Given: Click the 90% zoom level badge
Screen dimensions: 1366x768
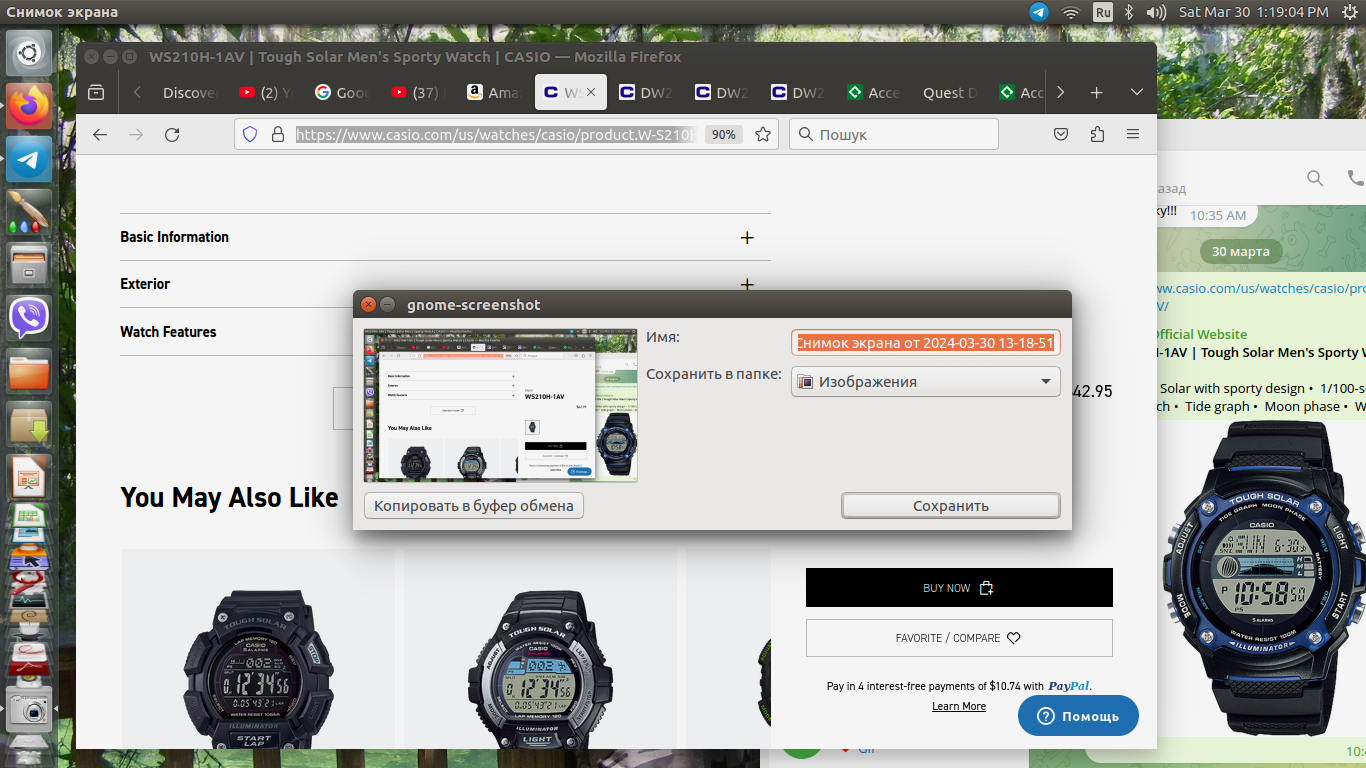Looking at the screenshot, I should pos(723,134).
